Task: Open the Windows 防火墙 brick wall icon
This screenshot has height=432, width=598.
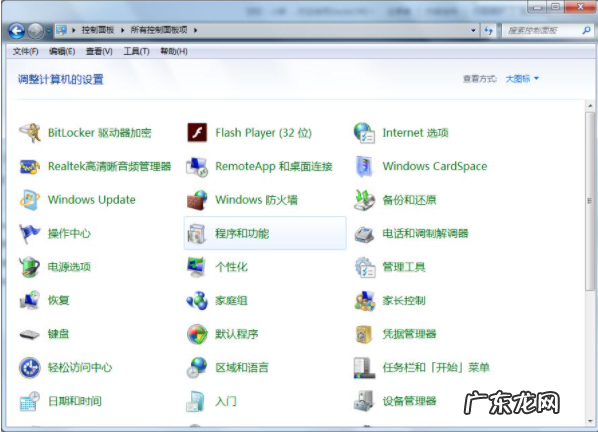Action: (197, 200)
